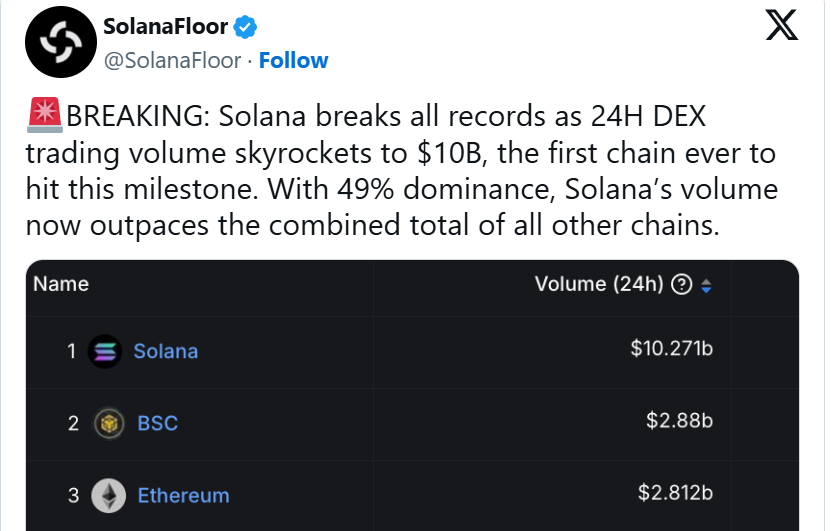
Task: Open the BSC chain link
Action: point(157,423)
